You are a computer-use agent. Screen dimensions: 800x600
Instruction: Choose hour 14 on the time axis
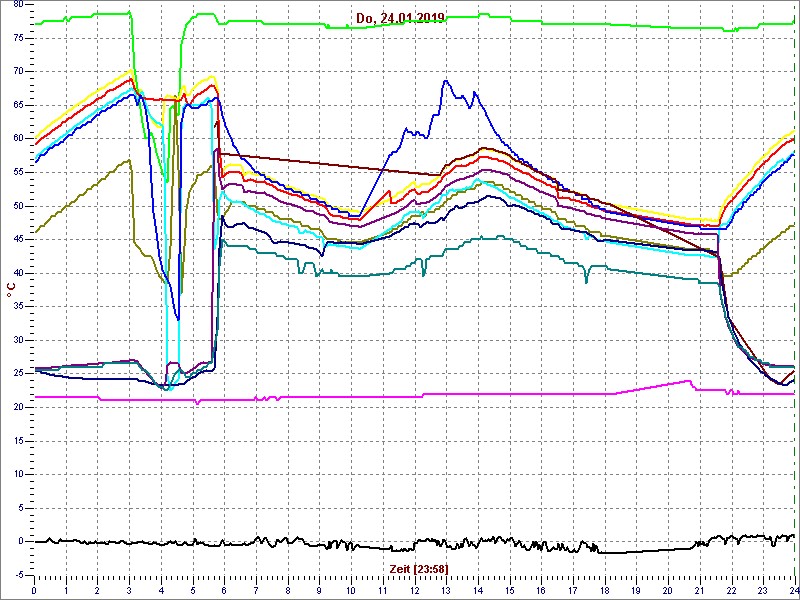pyautogui.click(x=477, y=590)
